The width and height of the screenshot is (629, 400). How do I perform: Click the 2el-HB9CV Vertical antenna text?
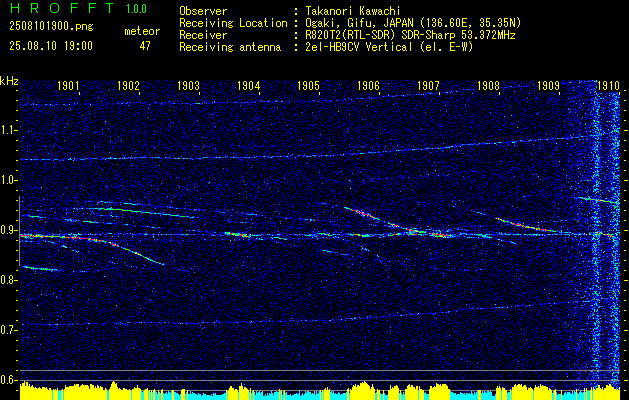[388, 47]
